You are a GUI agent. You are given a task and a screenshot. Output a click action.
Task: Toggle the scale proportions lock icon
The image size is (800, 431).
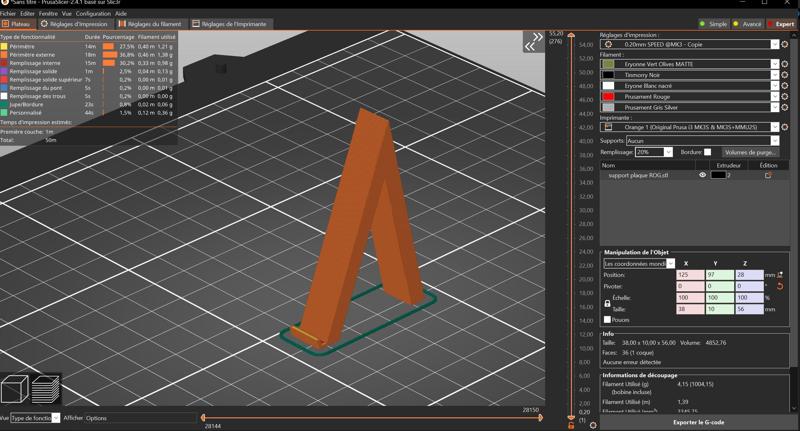click(x=607, y=303)
